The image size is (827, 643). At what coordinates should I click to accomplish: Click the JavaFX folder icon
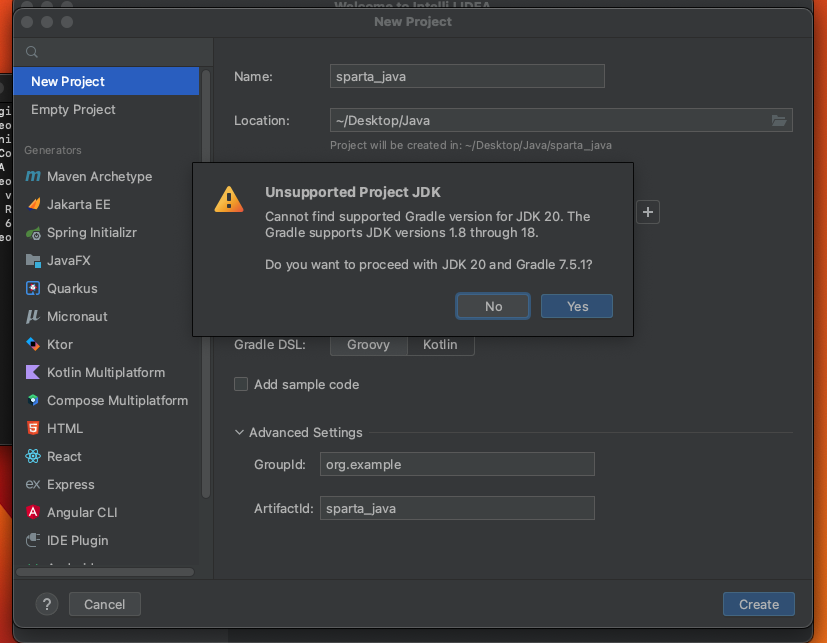click(x=33, y=261)
